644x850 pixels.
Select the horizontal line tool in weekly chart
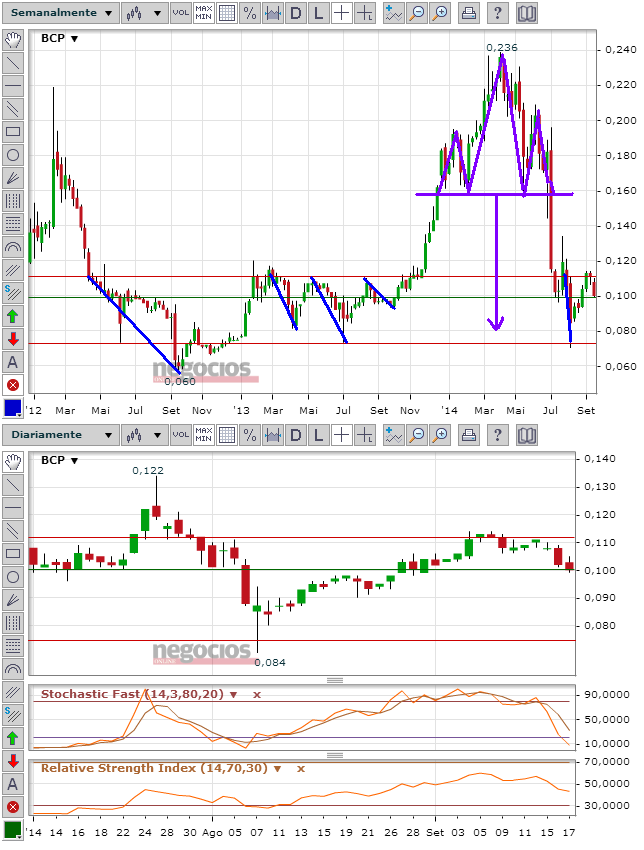(x=12, y=86)
